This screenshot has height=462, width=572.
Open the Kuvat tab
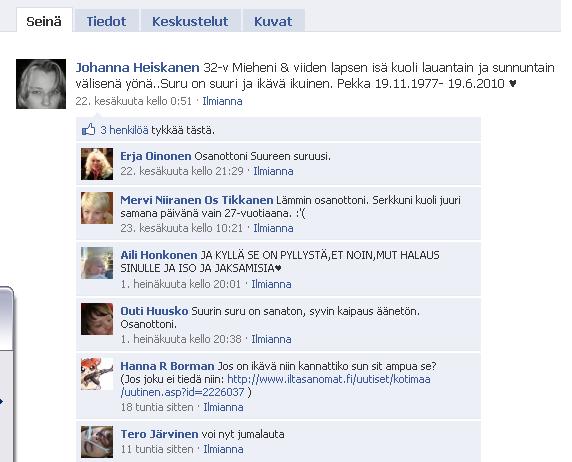(x=273, y=21)
